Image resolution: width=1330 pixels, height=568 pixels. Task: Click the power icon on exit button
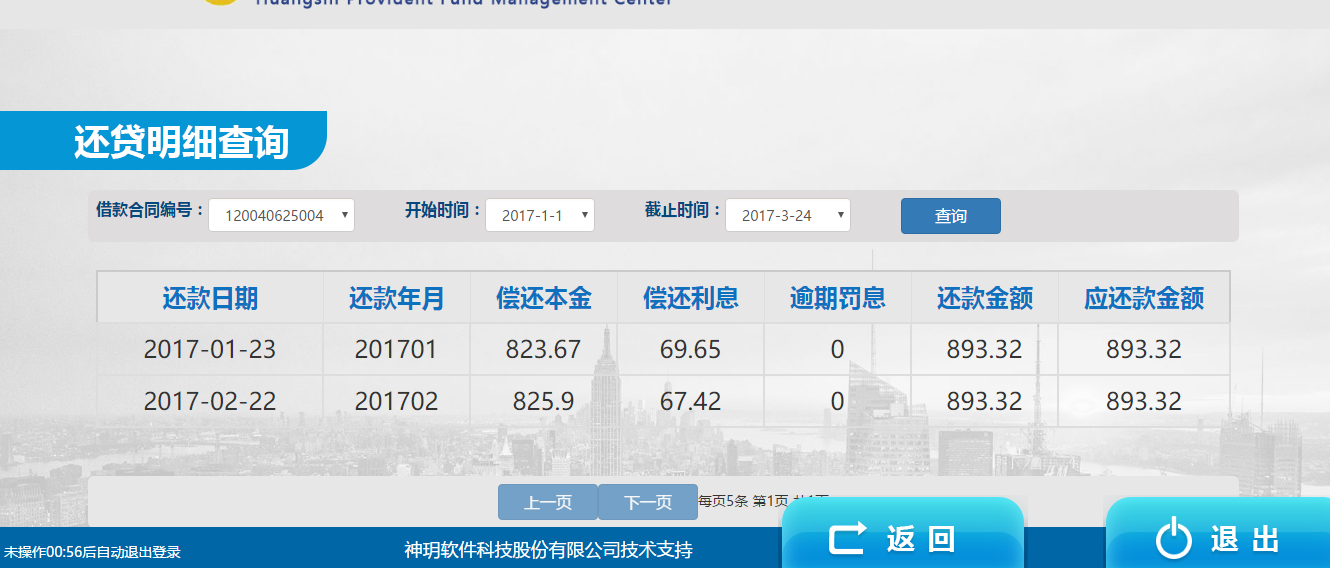point(1174,539)
